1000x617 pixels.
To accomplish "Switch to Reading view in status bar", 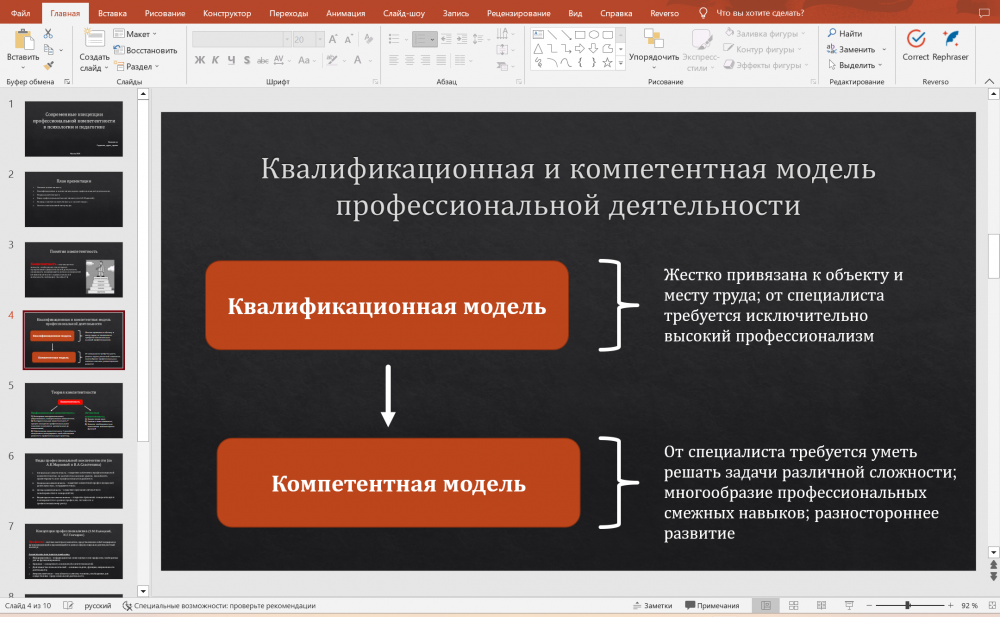I will point(820,606).
